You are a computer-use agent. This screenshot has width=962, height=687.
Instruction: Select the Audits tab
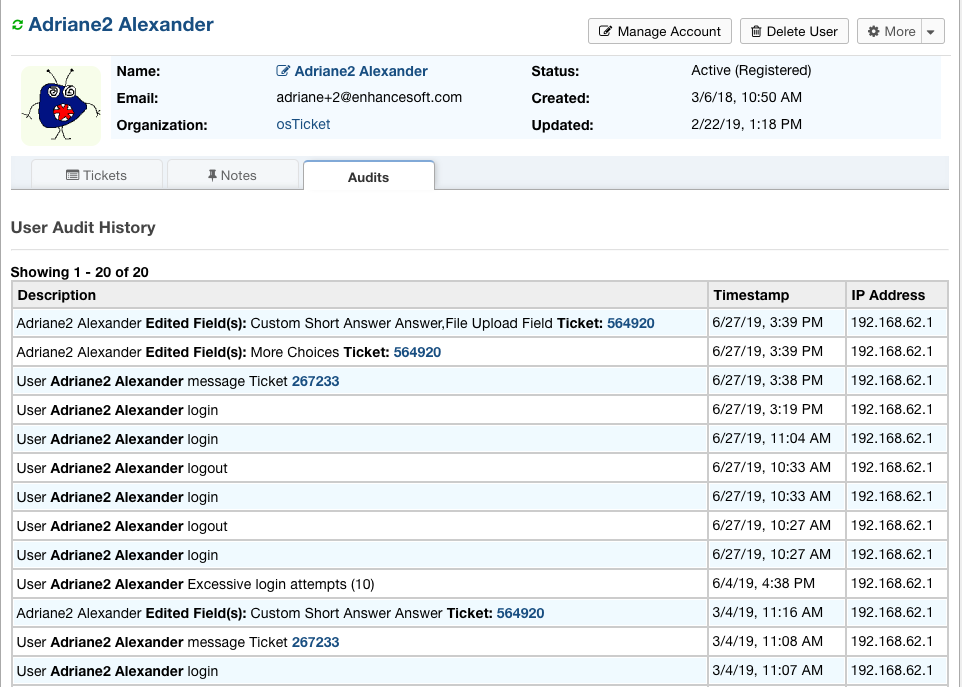tap(368, 176)
